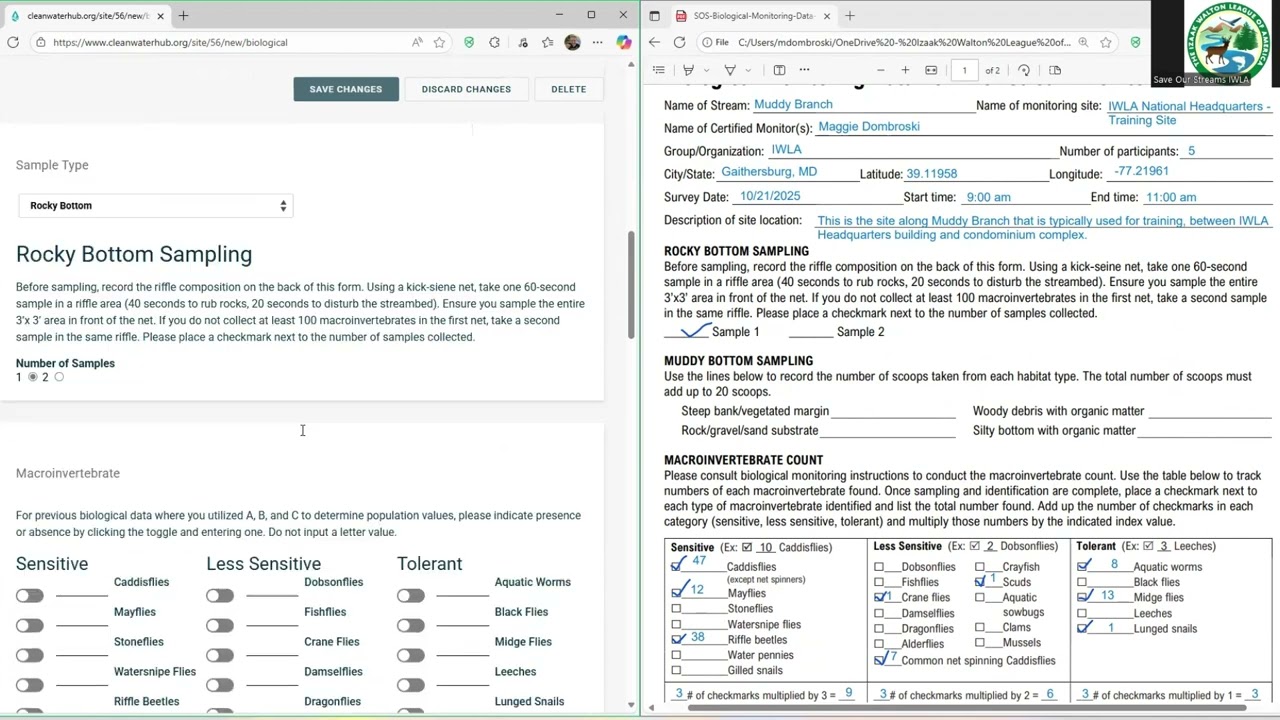The width and height of the screenshot is (1280, 720).
Task: Close the cleanwaterhub.org tab
Action: point(160,15)
